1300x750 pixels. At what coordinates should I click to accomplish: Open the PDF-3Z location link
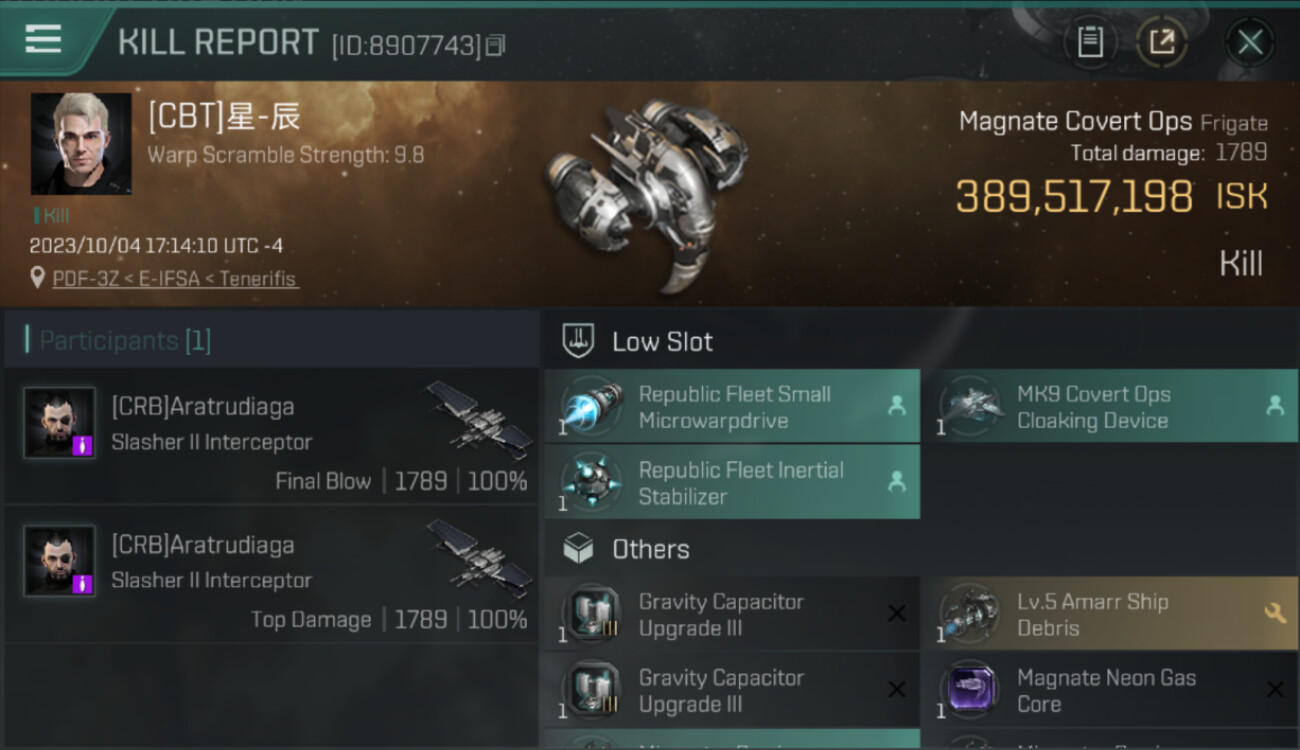tap(175, 279)
